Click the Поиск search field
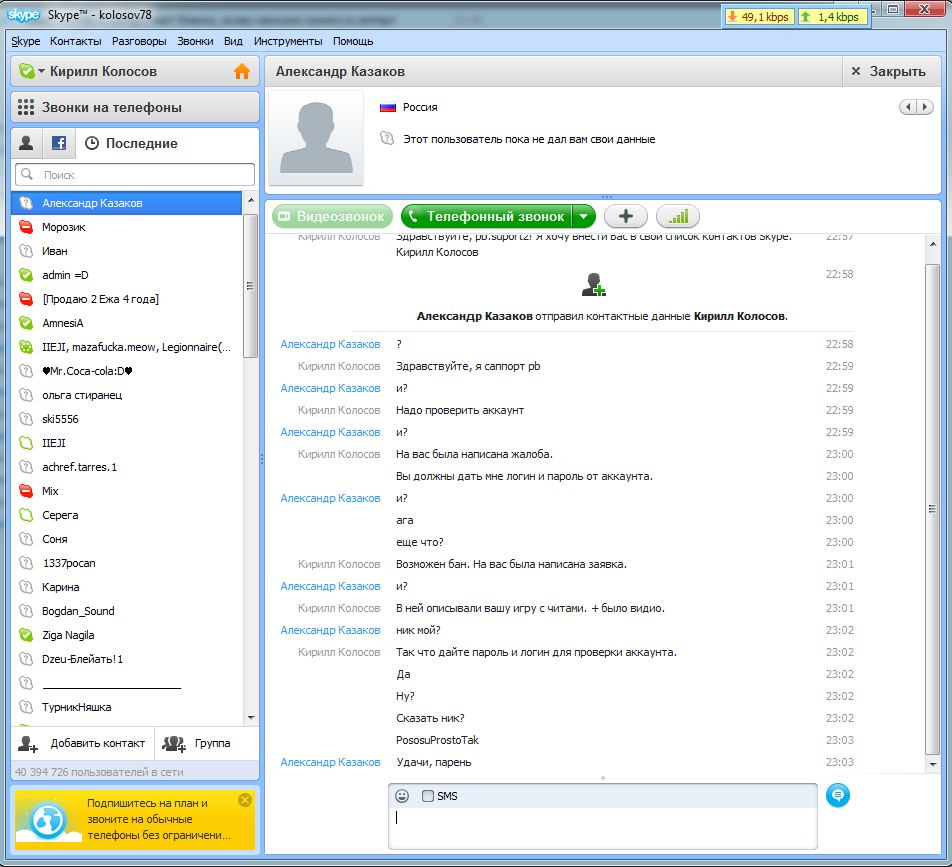Screen dimensions: 952x867 (x=135, y=175)
